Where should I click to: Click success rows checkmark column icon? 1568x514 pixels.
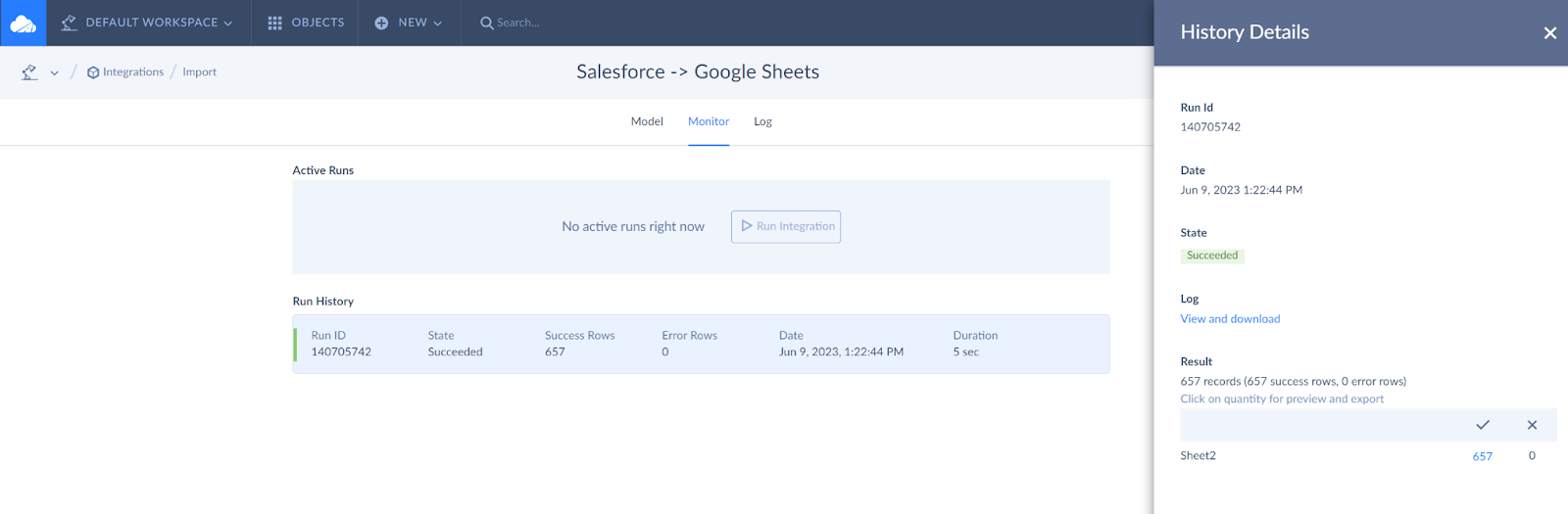click(x=1483, y=425)
